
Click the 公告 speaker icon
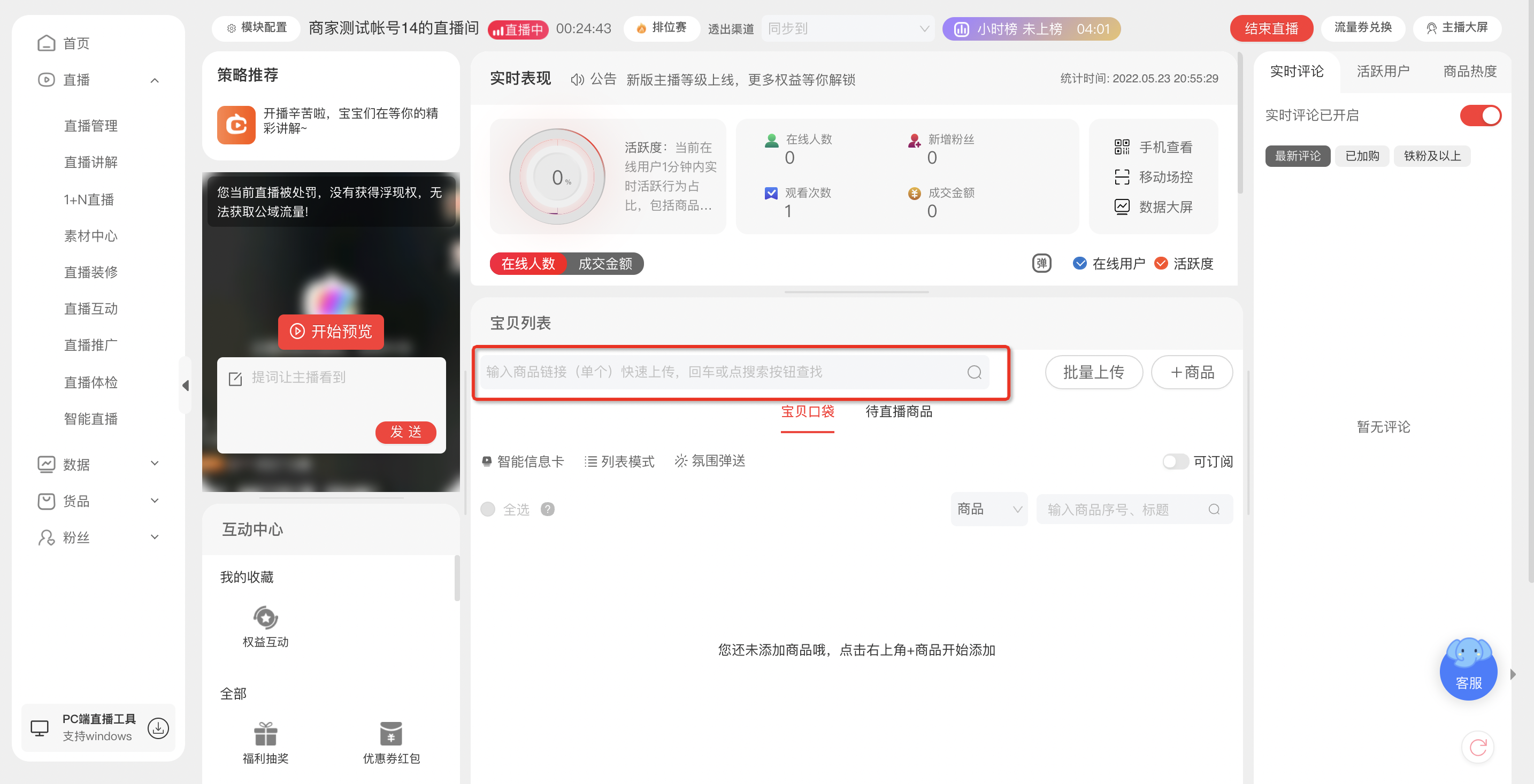click(x=577, y=79)
